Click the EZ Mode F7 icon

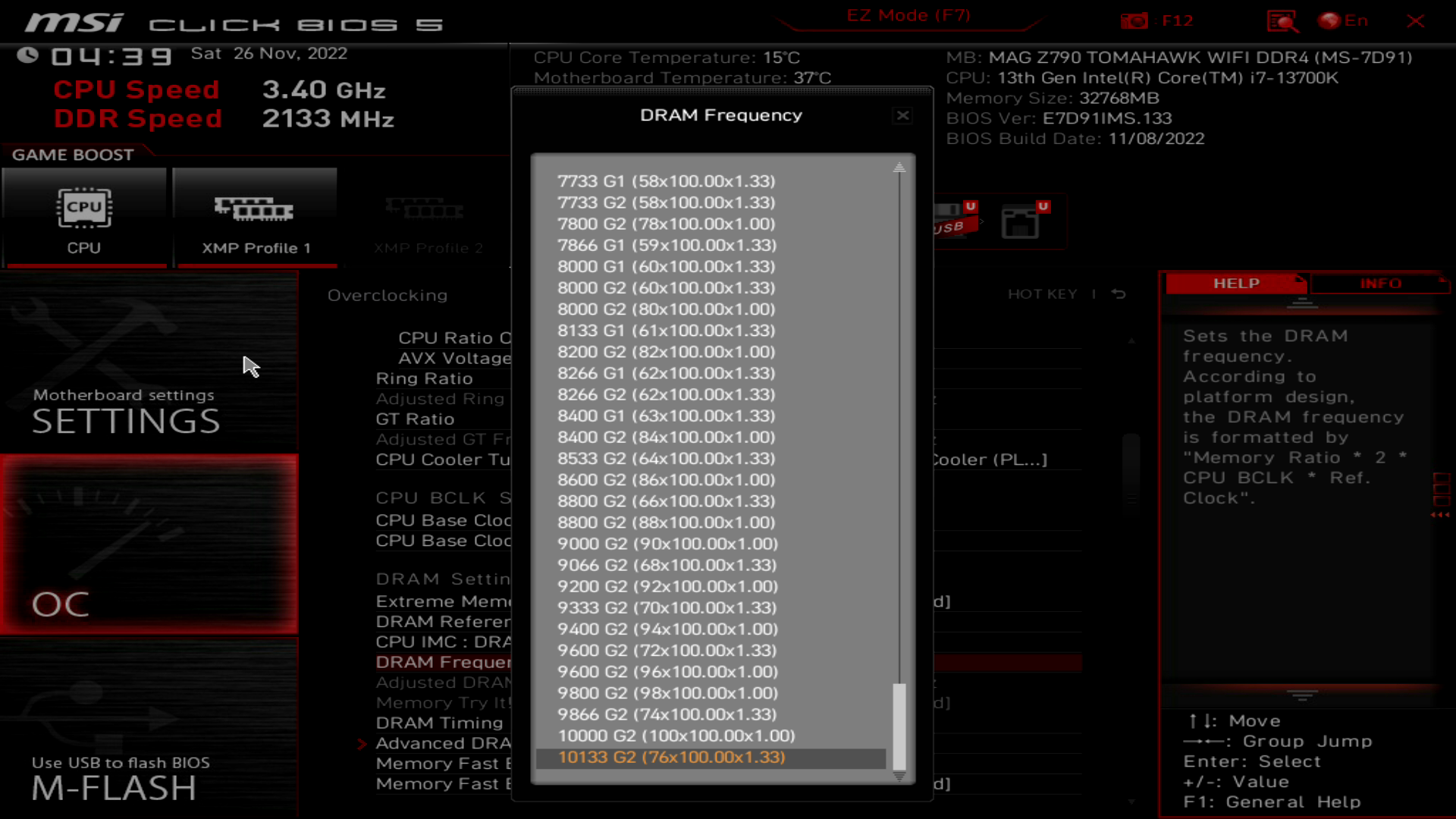pos(907,15)
